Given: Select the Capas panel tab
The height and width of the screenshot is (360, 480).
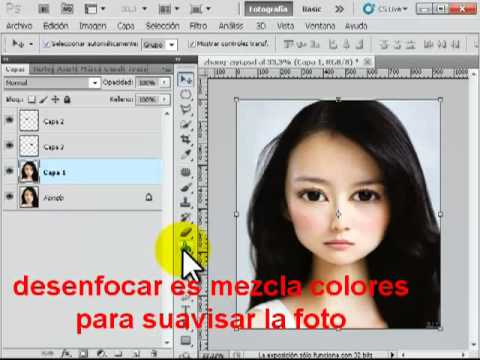Looking at the screenshot, I should 15,69.
